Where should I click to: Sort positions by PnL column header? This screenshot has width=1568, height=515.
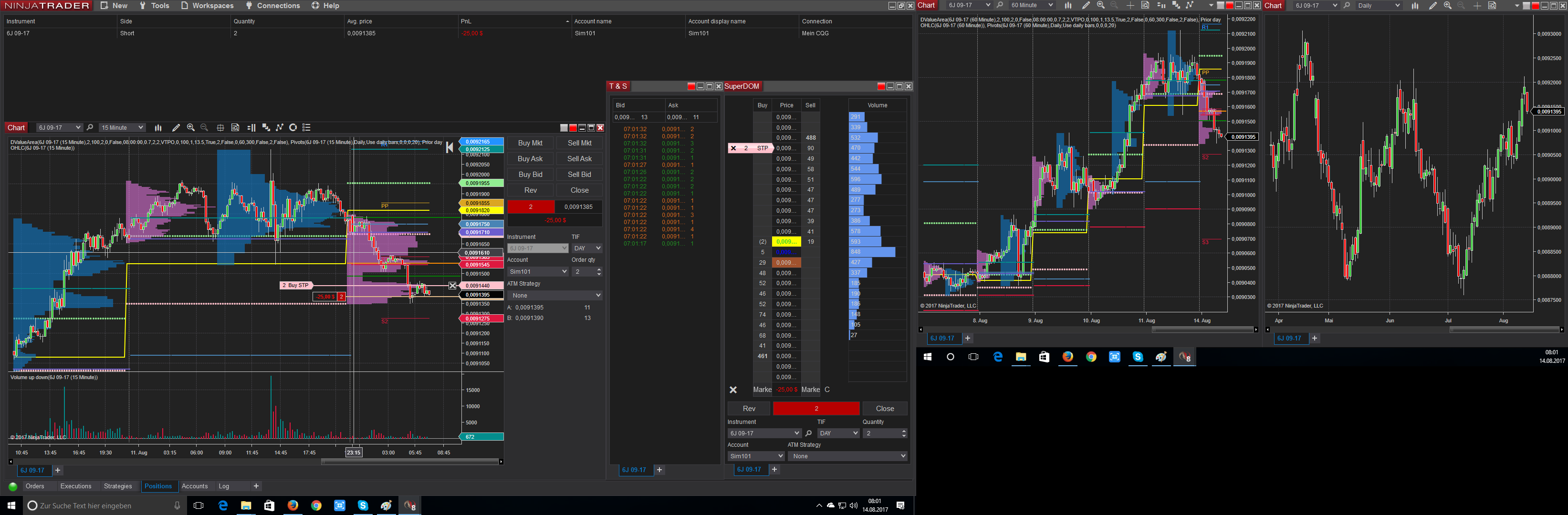pyautogui.click(x=514, y=21)
